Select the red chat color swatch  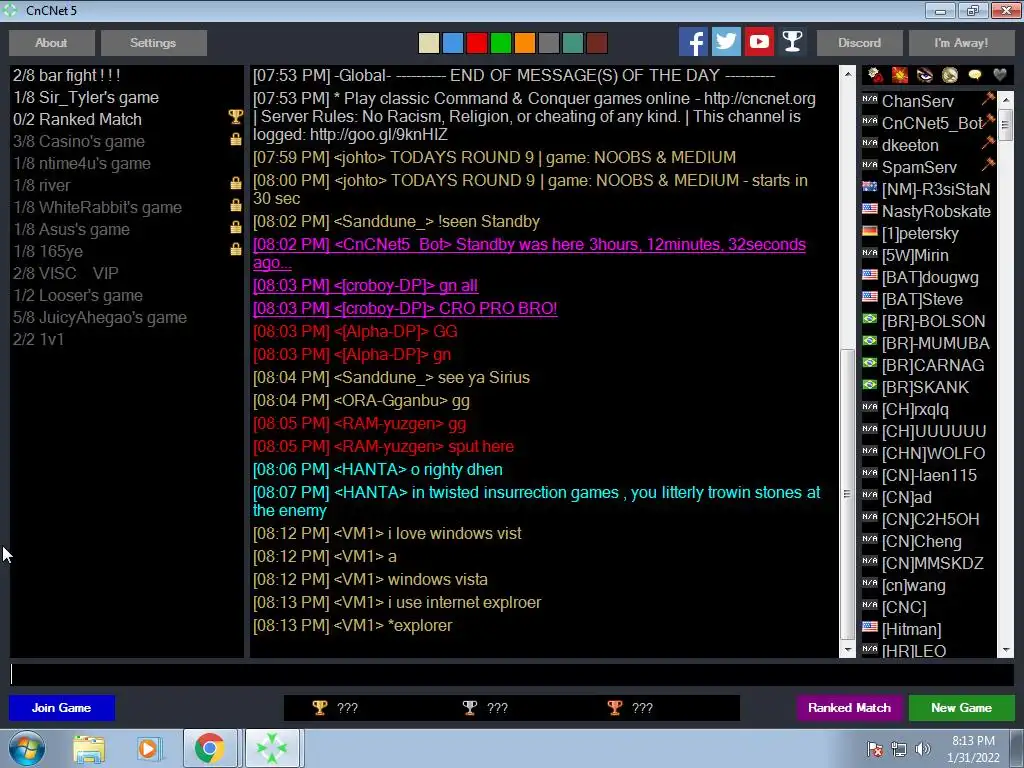coord(477,43)
